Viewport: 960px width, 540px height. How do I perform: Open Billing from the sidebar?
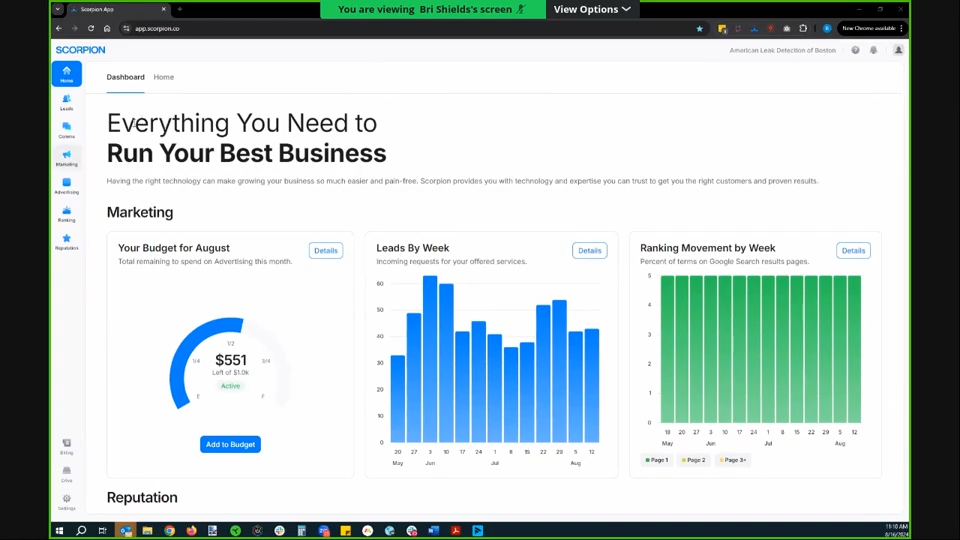click(66, 445)
